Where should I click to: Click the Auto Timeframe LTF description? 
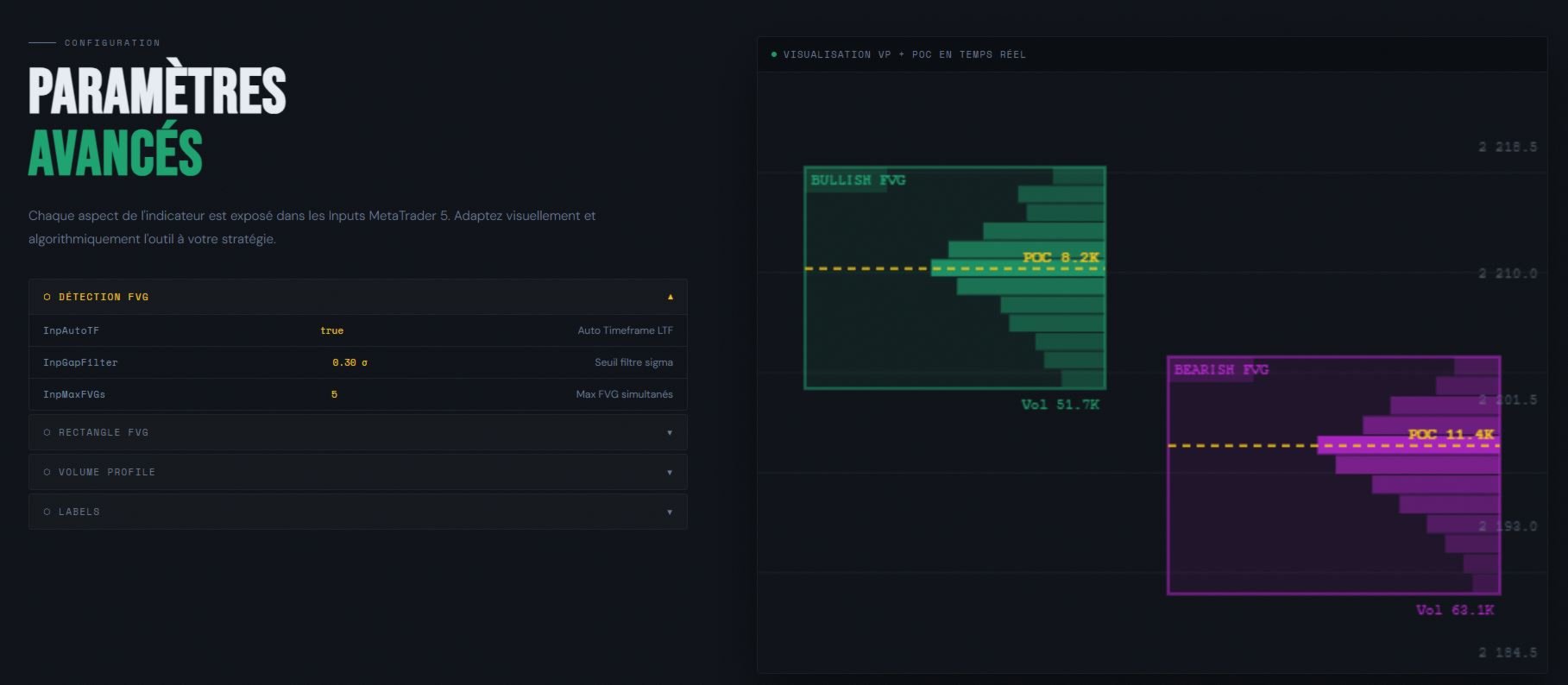pyautogui.click(x=625, y=330)
